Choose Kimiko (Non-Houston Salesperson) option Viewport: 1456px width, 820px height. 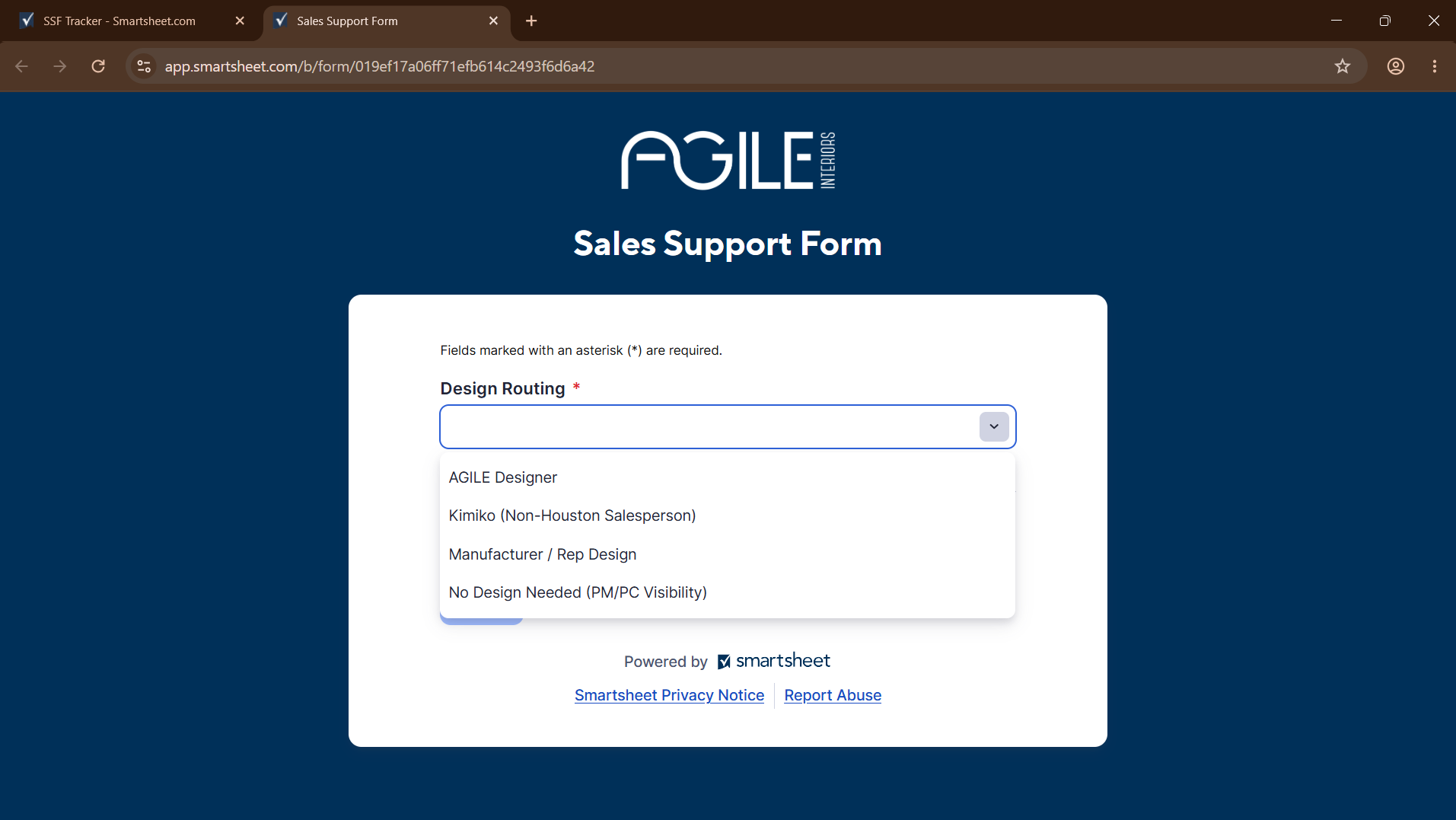click(727, 515)
